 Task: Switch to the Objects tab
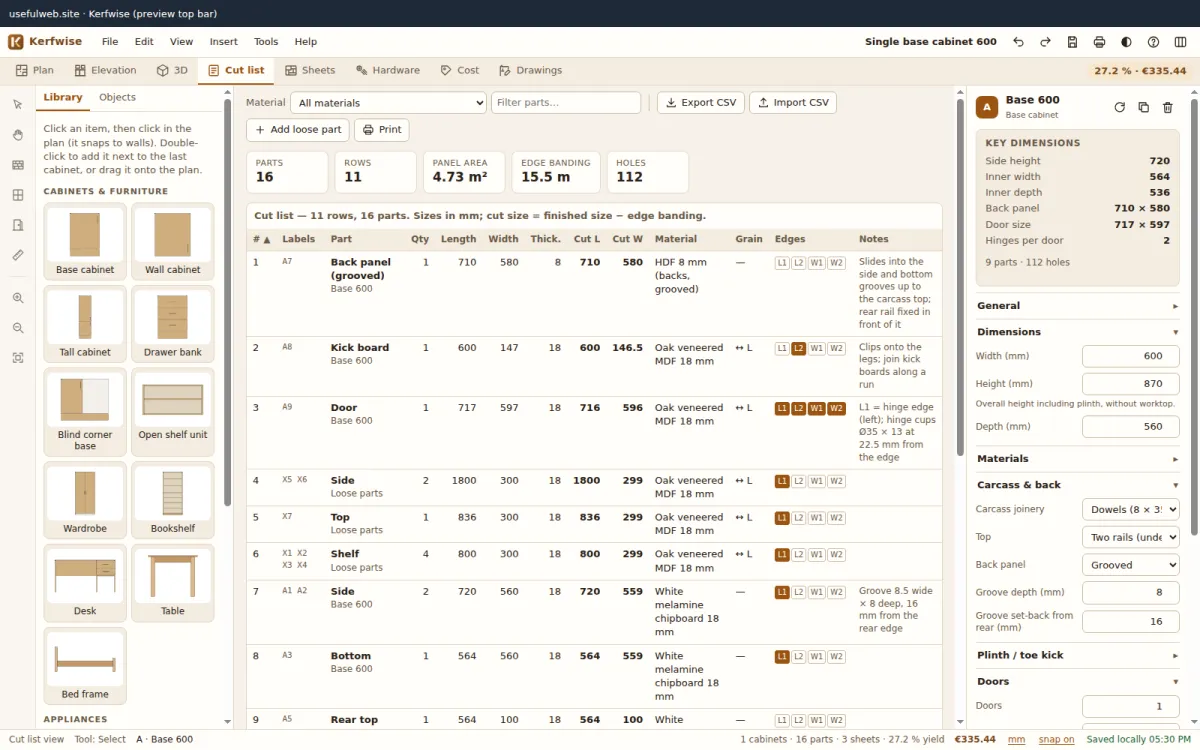pyautogui.click(x=117, y=98)
